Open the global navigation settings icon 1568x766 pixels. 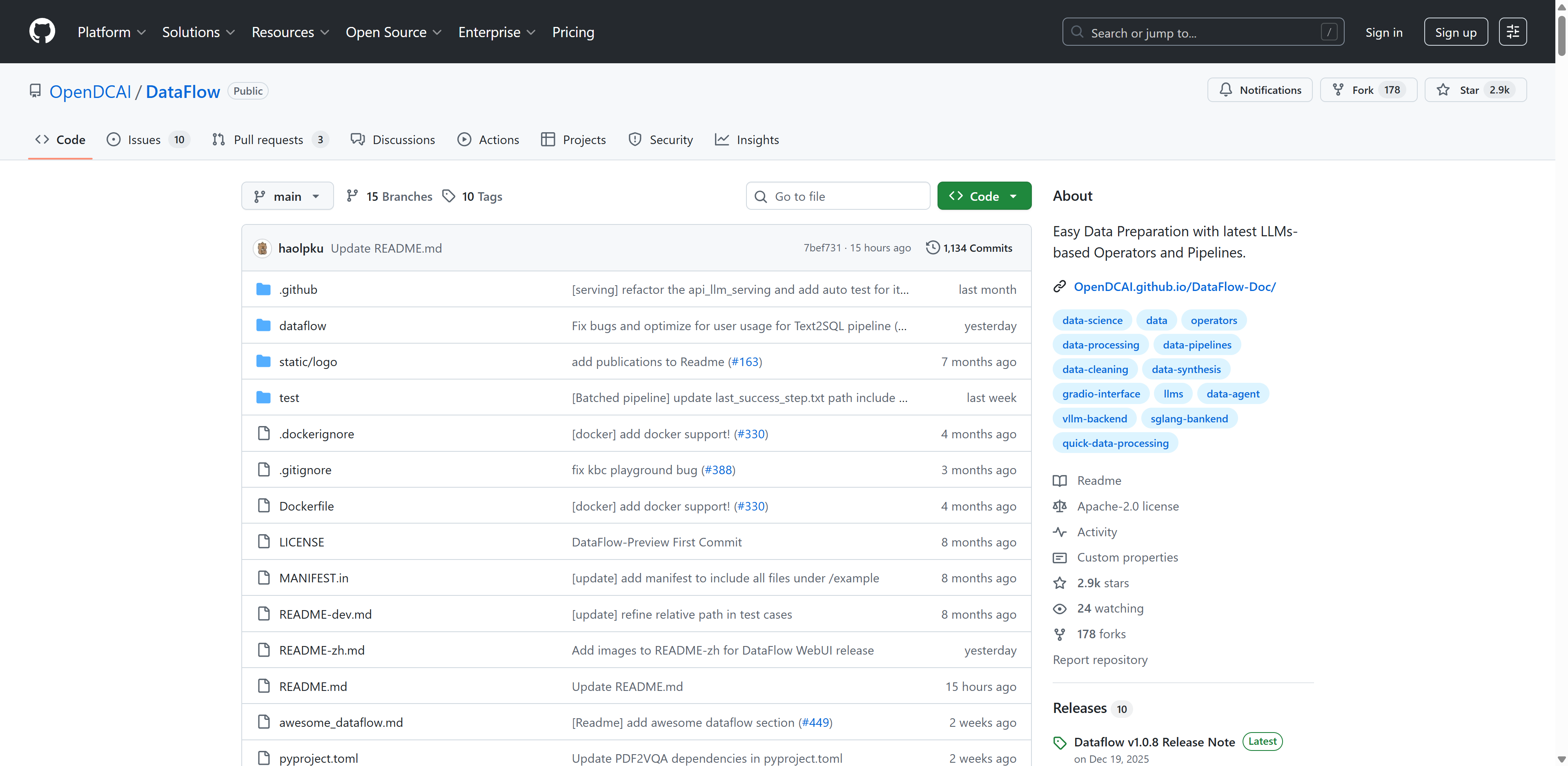1512,32
